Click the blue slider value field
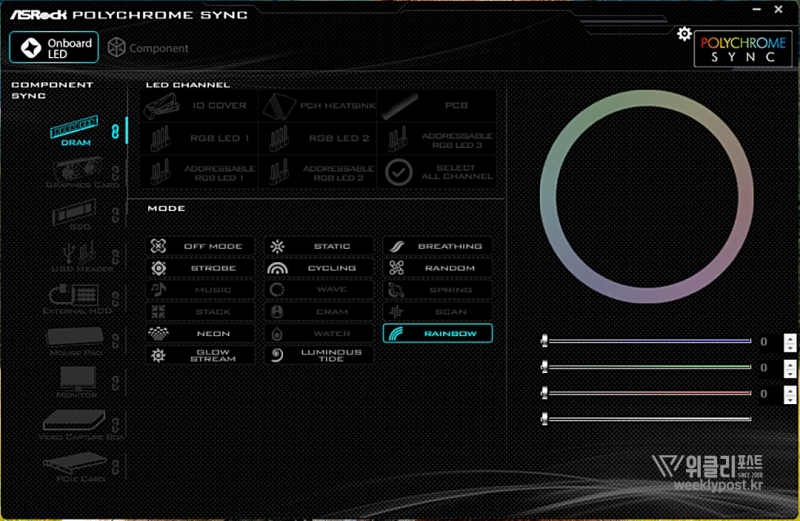 770,342
